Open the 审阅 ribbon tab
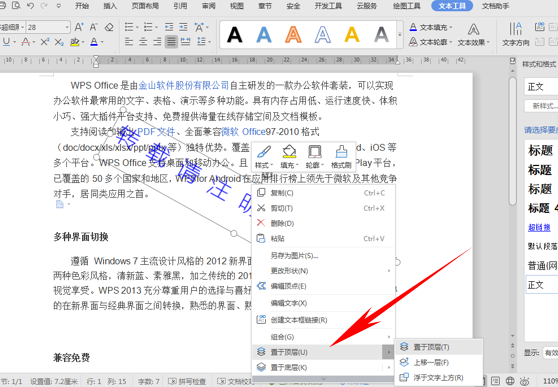The width and height of the screenshot is (558, 387). pos(209,6)
